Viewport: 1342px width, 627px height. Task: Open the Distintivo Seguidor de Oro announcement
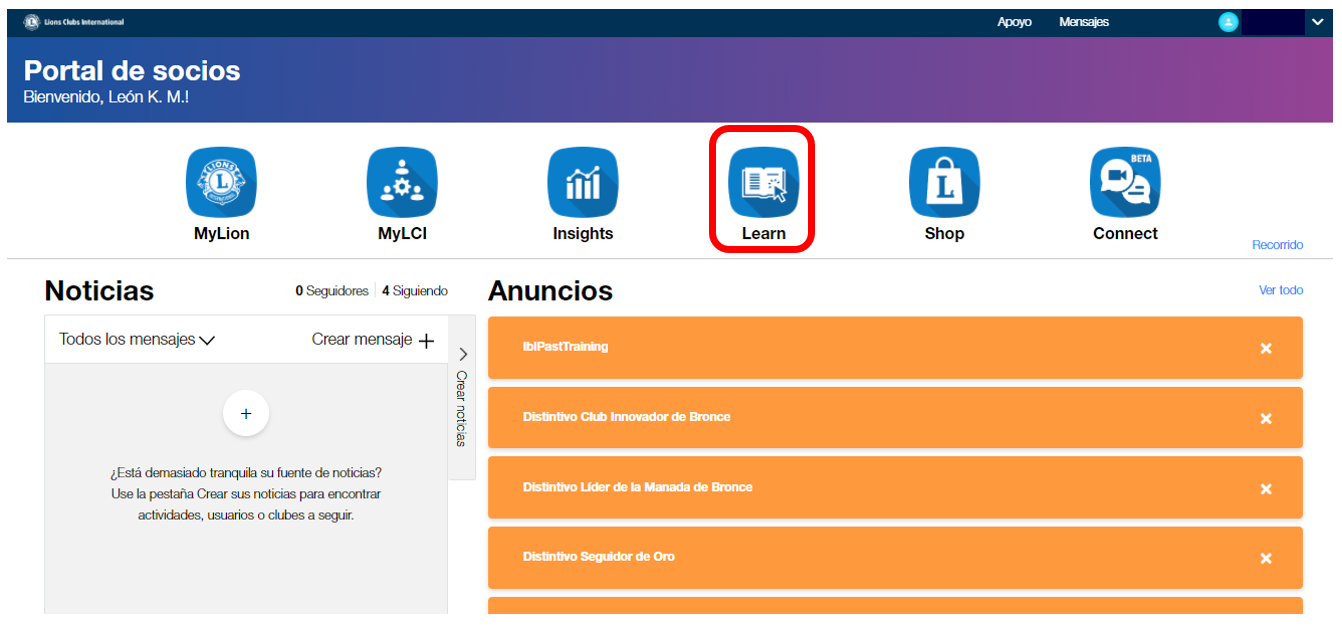(598, 557)
